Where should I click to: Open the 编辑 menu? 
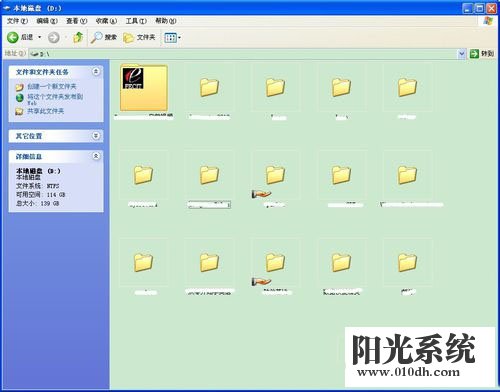47,21
